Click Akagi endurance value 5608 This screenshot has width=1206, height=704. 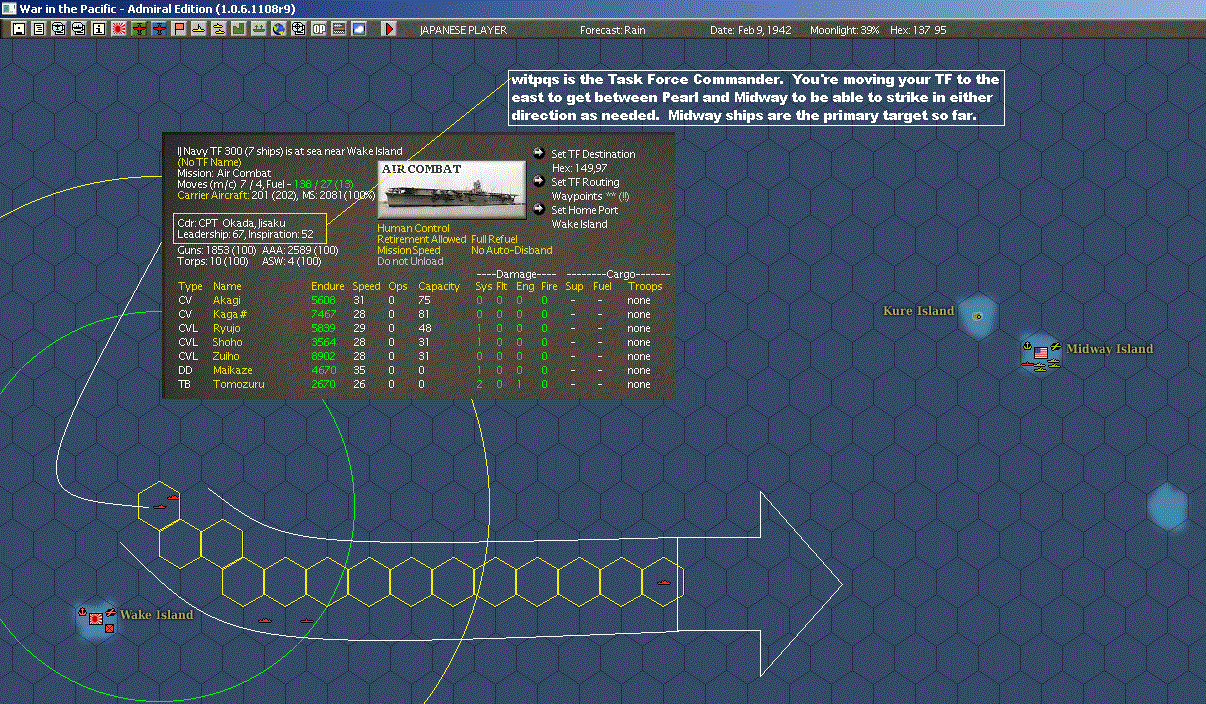[x=324, y=300]
